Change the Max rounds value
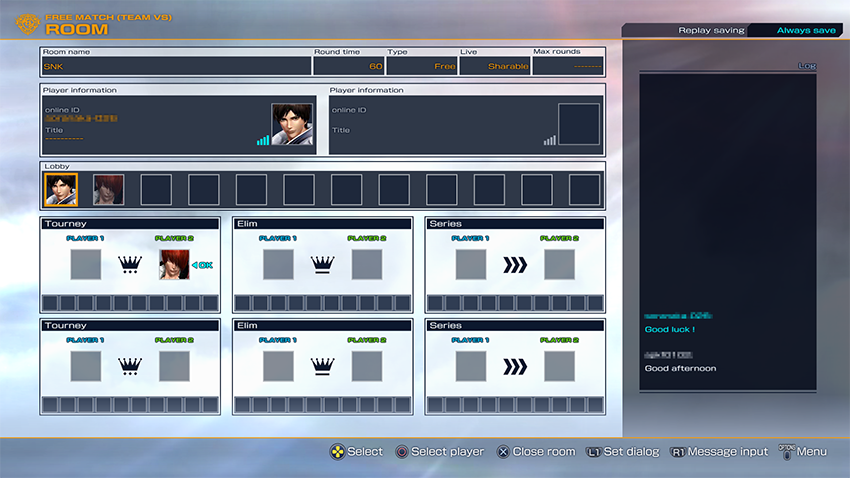Screen dimensions: 850x478 (568, 66)
